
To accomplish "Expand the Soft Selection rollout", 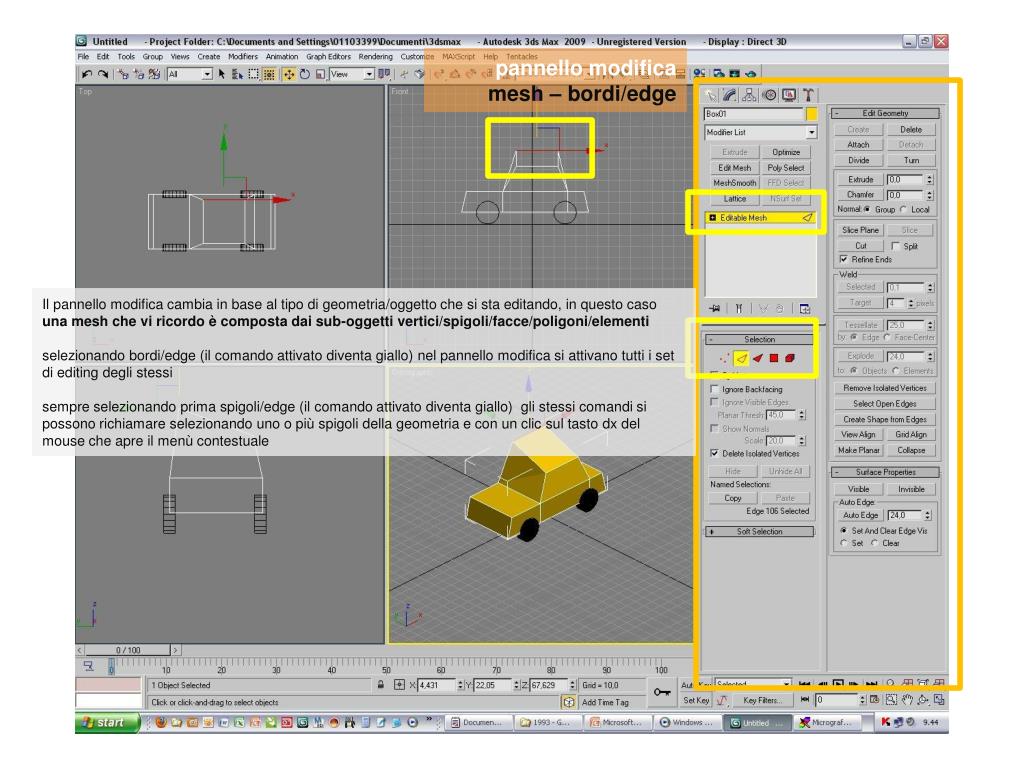I will pyautogui.click(x=760, y=532).
